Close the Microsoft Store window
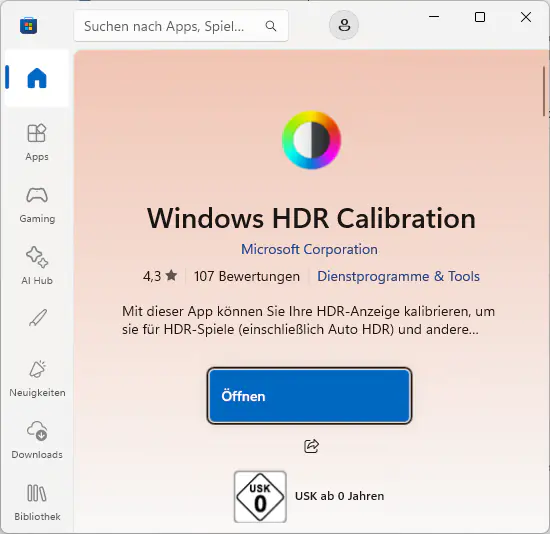Screen dimensions: 550x534 click(526, 16)
